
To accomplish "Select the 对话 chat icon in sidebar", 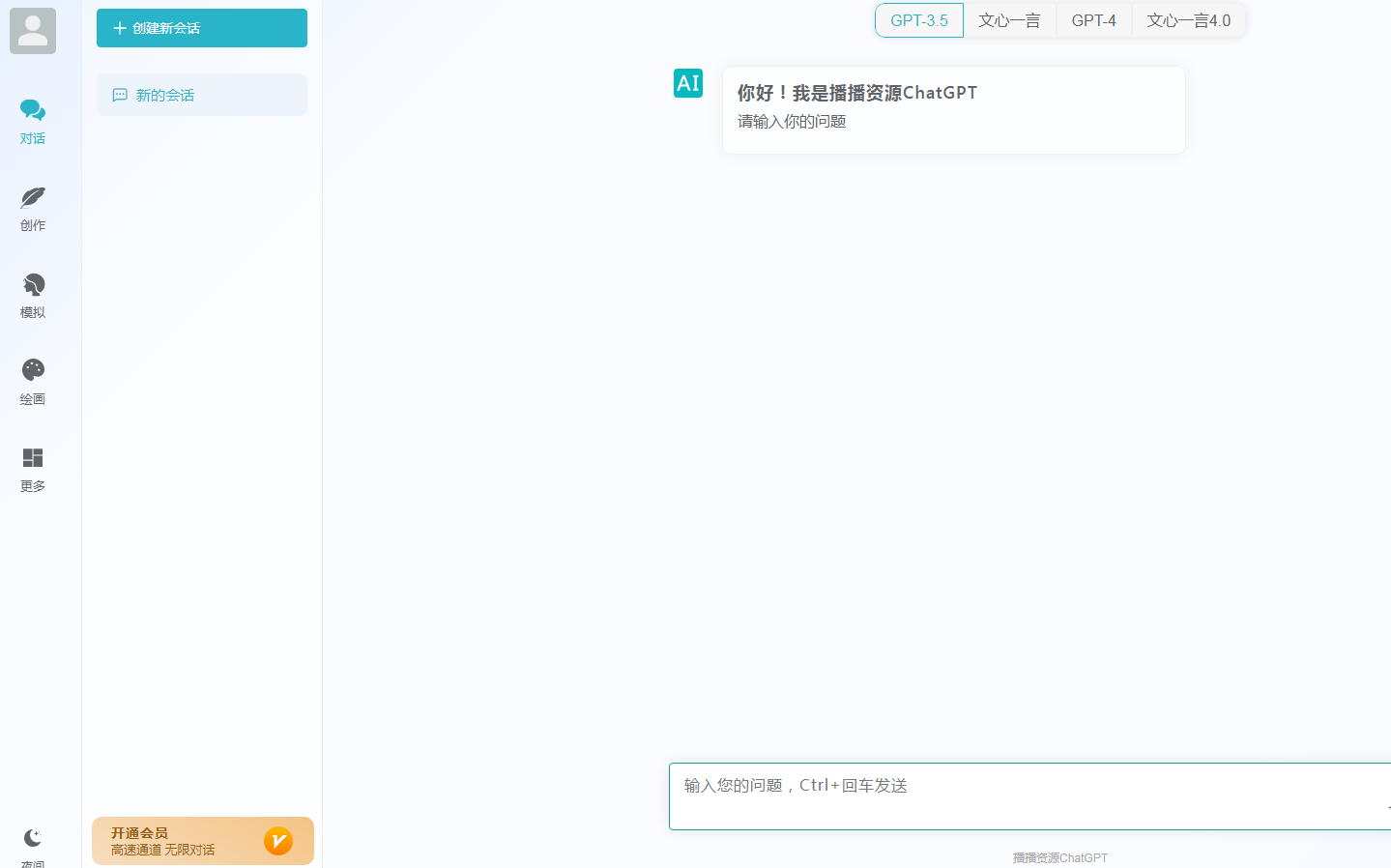I will [33, 110].
